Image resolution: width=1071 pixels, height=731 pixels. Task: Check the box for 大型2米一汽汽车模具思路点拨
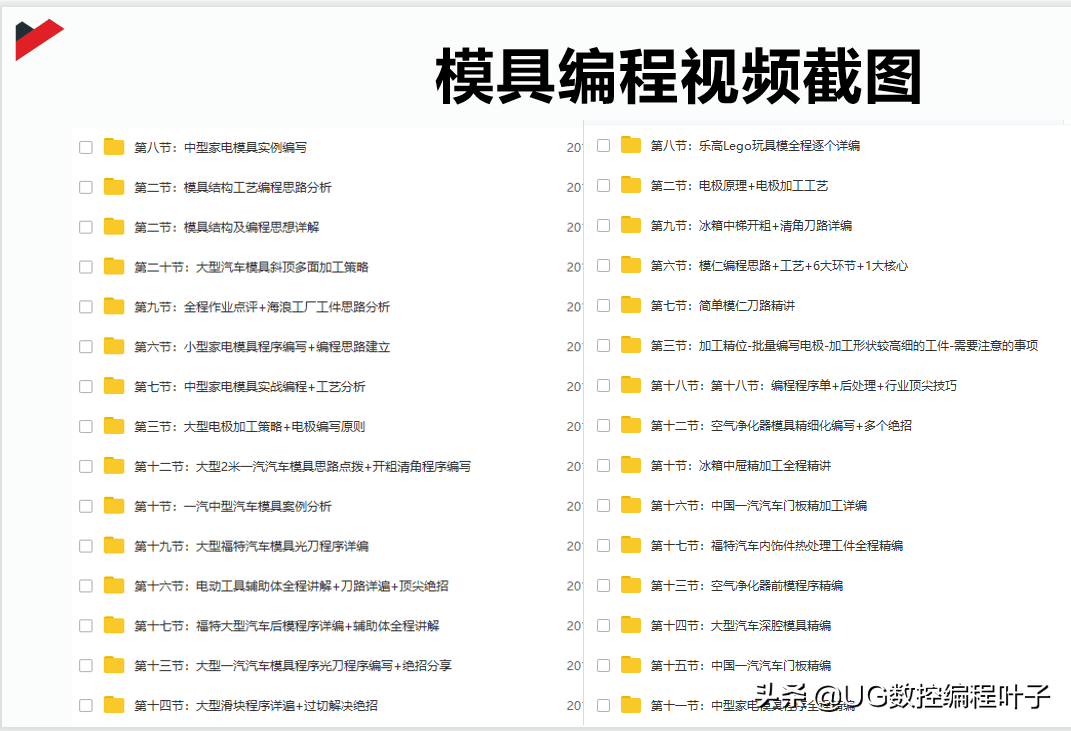[x=85, y=466]
